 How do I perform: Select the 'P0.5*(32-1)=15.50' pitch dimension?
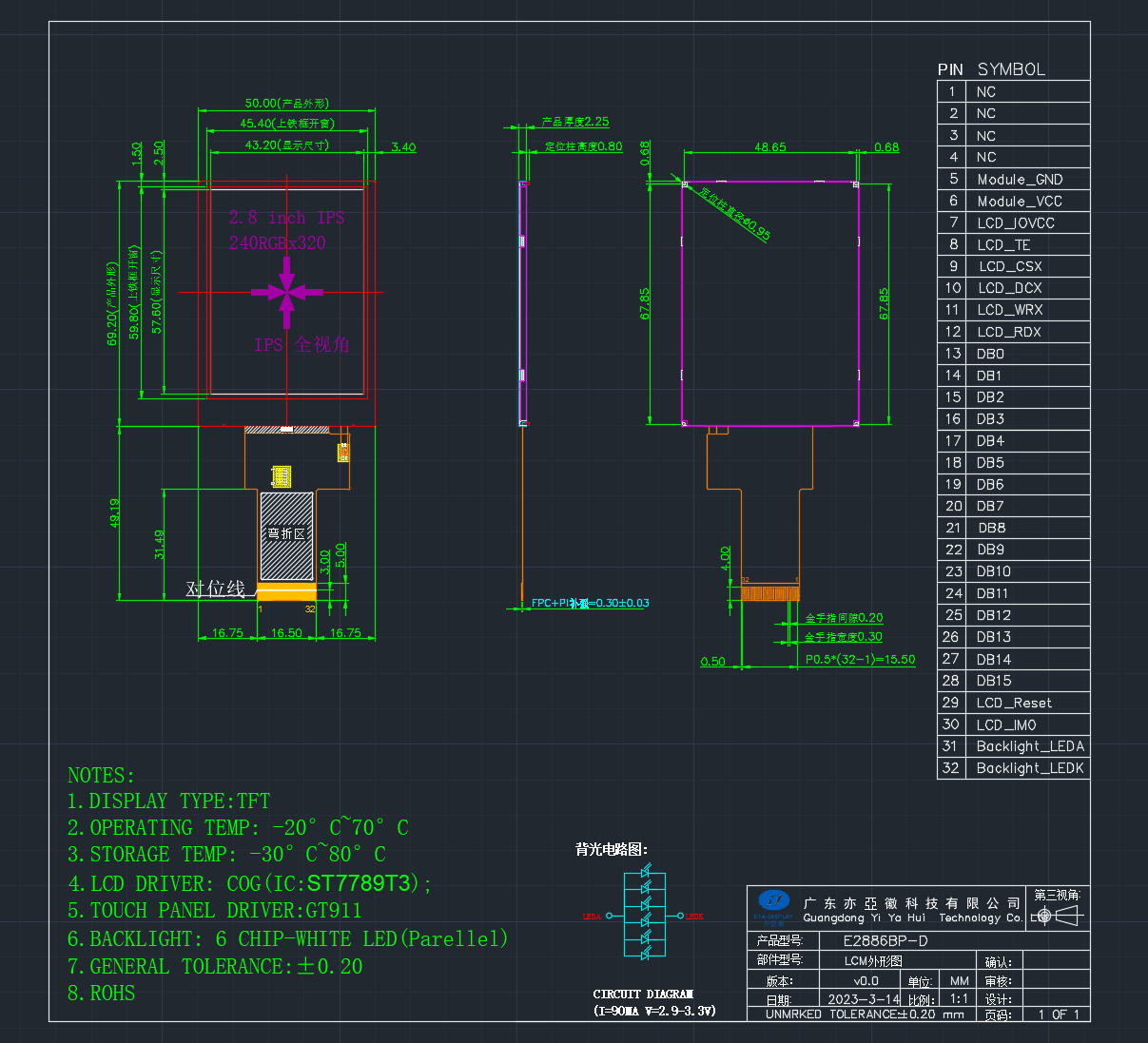[860, 659]
